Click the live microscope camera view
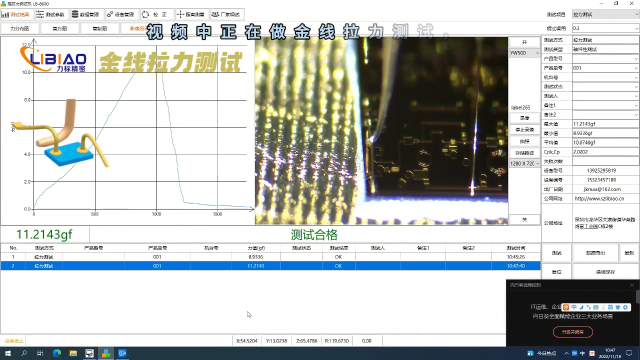Image resolution: width=640 pixels, height=360 pixels. click(x=381, y=131)
